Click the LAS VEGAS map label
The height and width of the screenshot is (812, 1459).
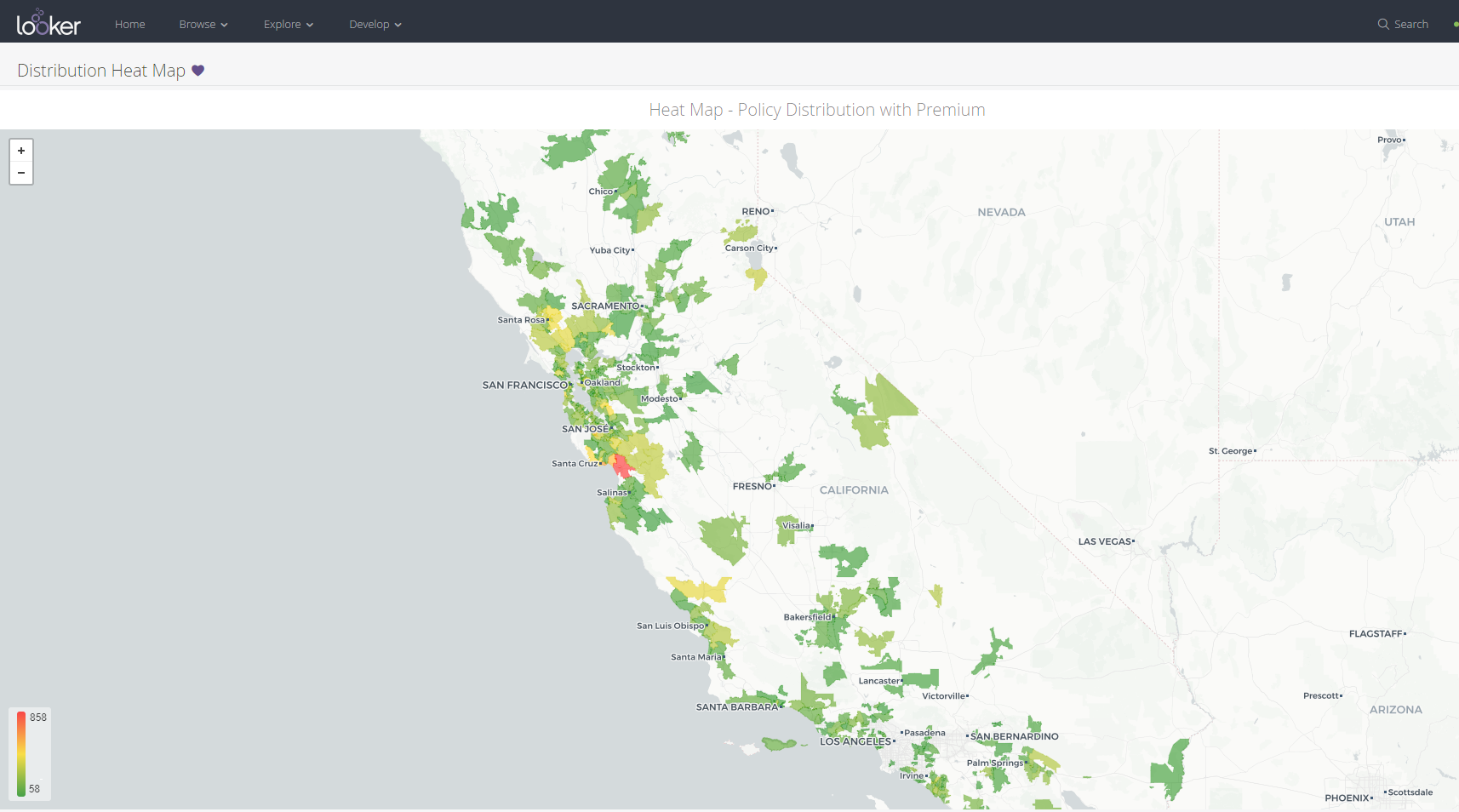click(x=1105, y=541)
